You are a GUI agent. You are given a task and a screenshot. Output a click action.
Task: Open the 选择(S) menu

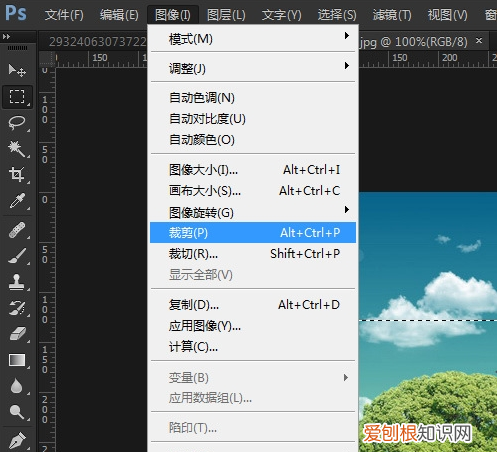click(x=337, y=15)
